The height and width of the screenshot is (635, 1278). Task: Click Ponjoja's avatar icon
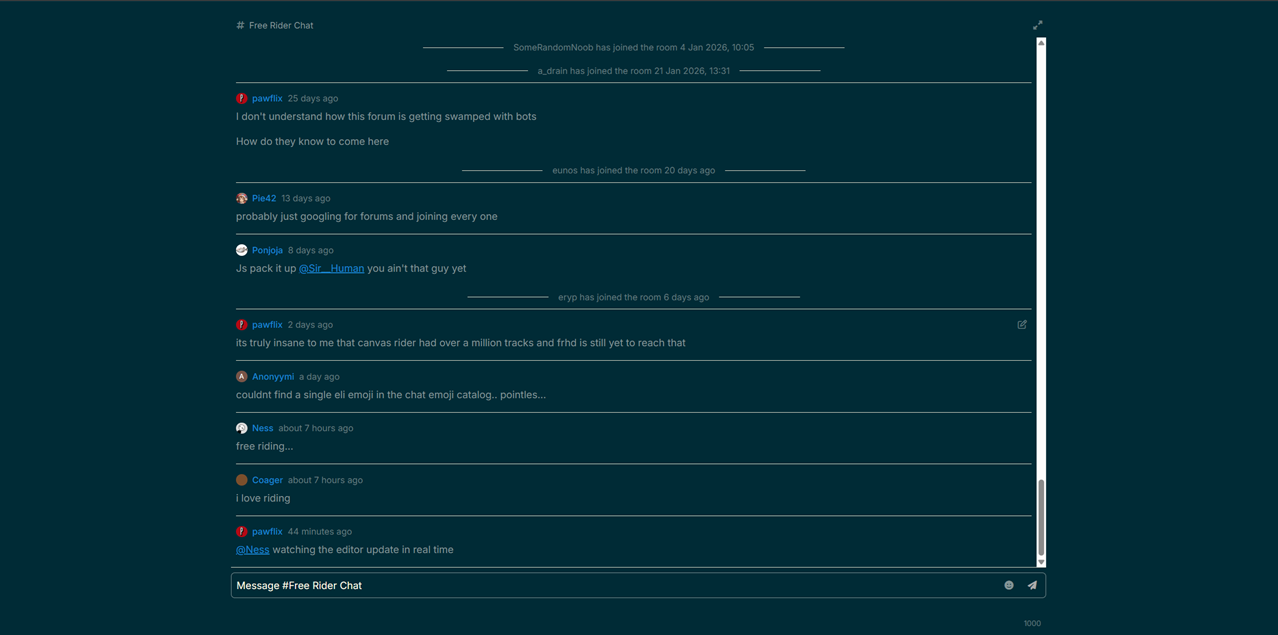pyautogui.click(x=241, y=250)
